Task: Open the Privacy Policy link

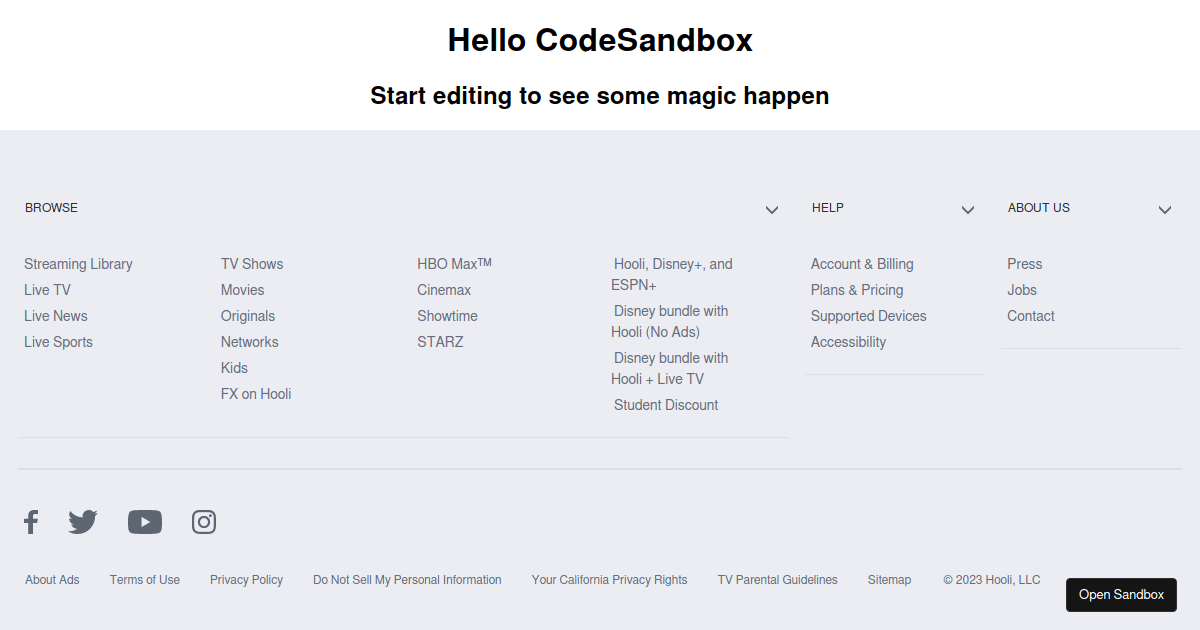Action: pyautogui.click(x=246, y=579)
